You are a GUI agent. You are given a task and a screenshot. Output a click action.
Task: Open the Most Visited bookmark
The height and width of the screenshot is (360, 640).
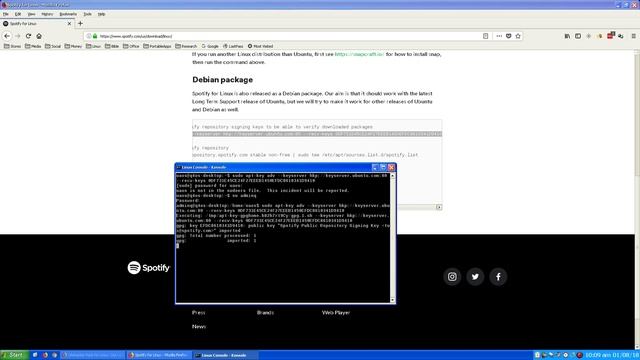pyautogui.click(x=260, y=46)
